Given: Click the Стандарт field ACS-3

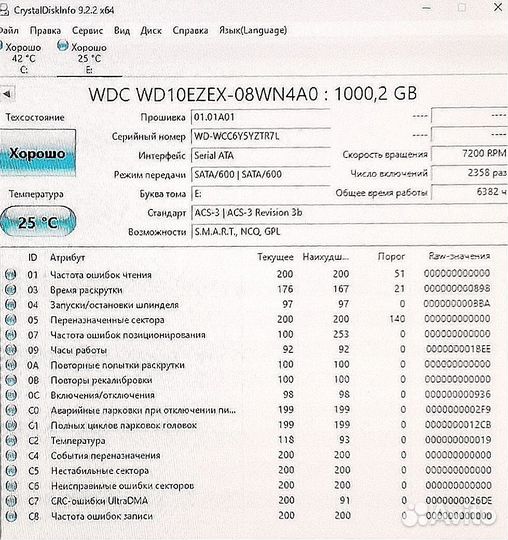Looking at the screenshot, I should pos(350,213).
